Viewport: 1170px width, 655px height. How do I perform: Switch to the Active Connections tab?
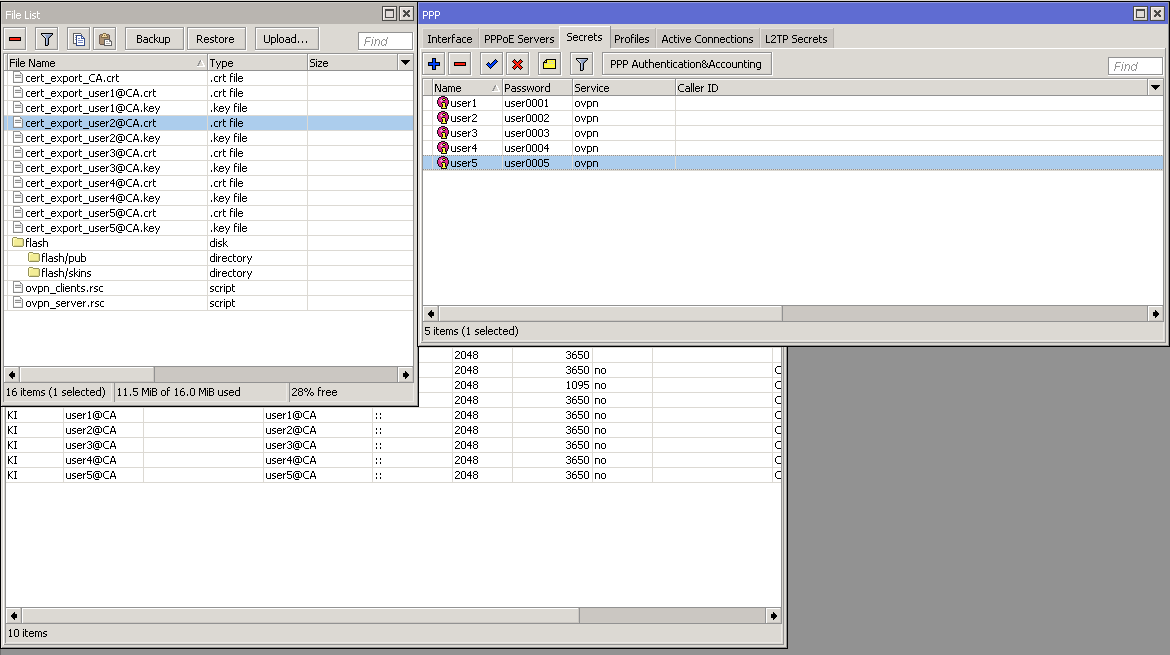707,38
